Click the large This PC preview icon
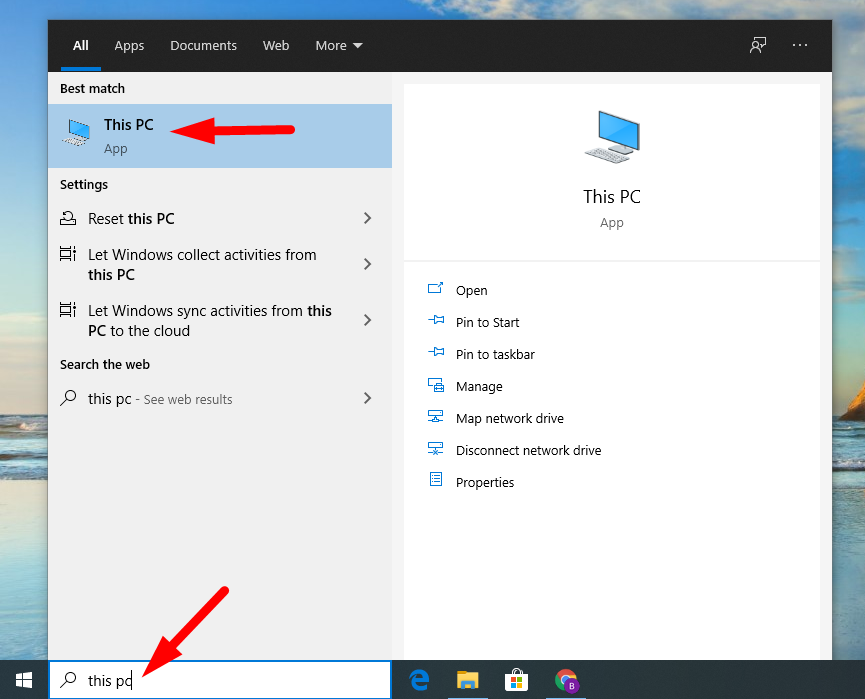This screenshot has width=865, height=699. pos(611,137)
